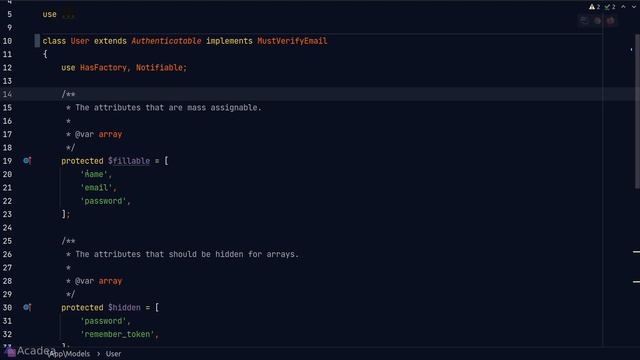This screenshot has height=360, width=640.
Task: Click gutter override icon beside $hidden line
Action: [27, 307]
